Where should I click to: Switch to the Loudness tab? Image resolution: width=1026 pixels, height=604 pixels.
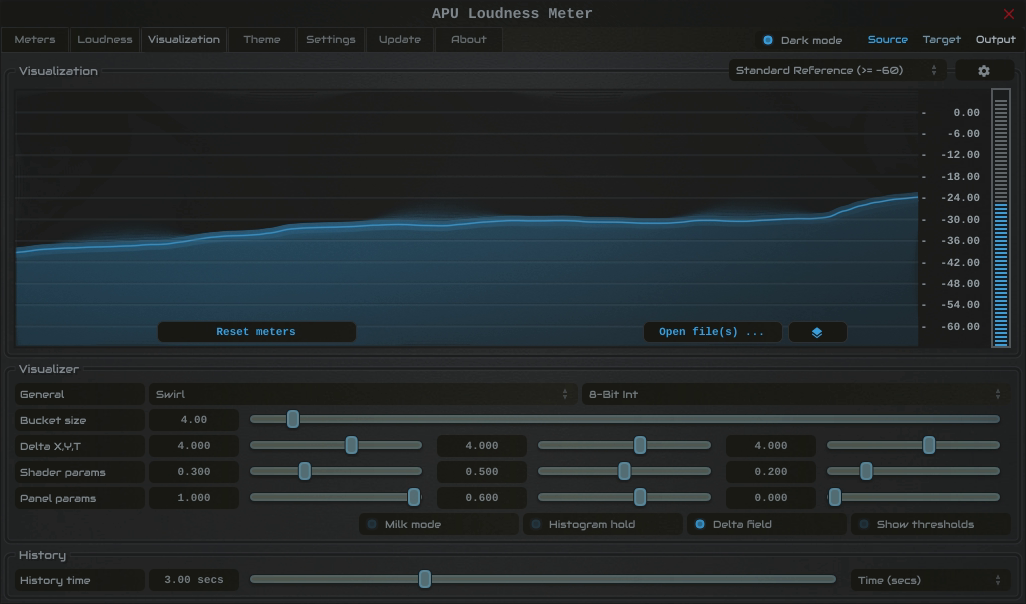click(x=105, y=39)
